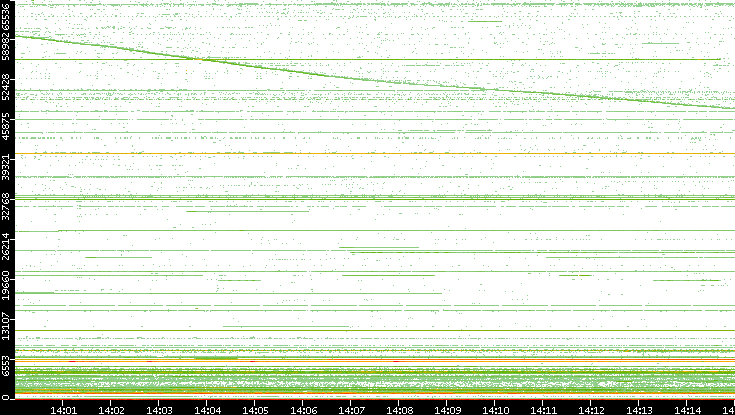Select the 6553 vertical axis label
This screenshot has width=735, height=415.
pyautogui.click(x=5, y=367)
